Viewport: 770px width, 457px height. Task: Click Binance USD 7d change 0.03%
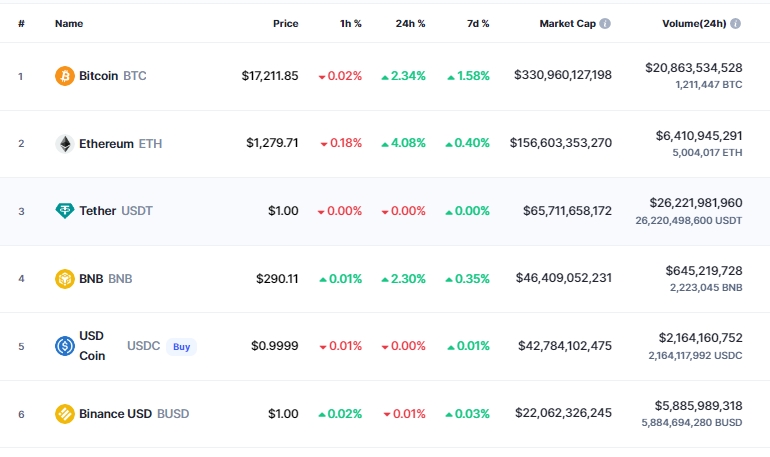[468, 414]
